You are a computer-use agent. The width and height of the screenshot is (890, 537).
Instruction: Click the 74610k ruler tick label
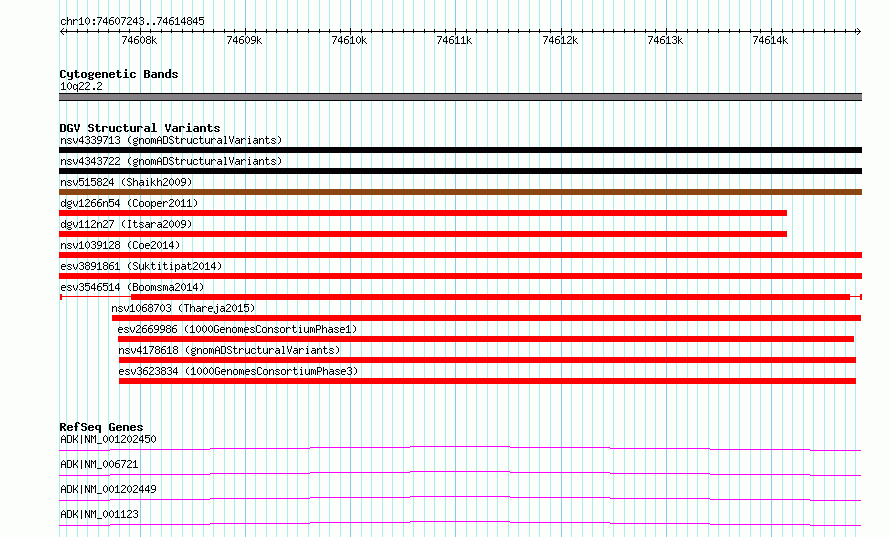[349, 40]
